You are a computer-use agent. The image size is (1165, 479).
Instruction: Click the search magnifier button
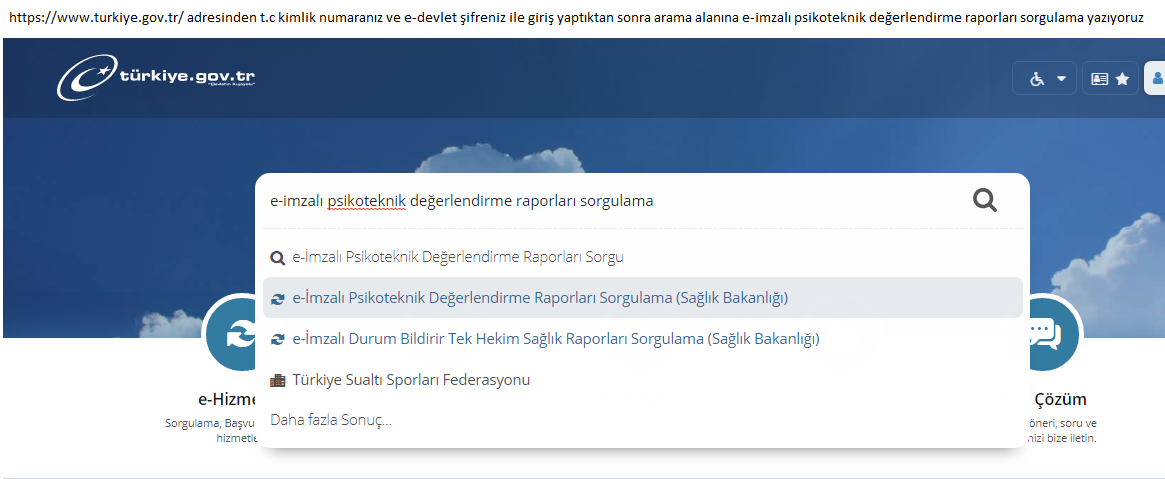(x=984, y=200)
